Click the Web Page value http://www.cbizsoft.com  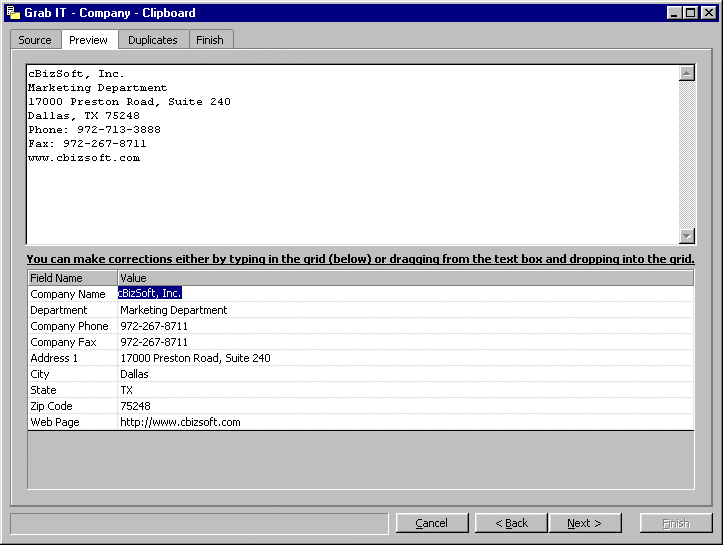point(406,422)
